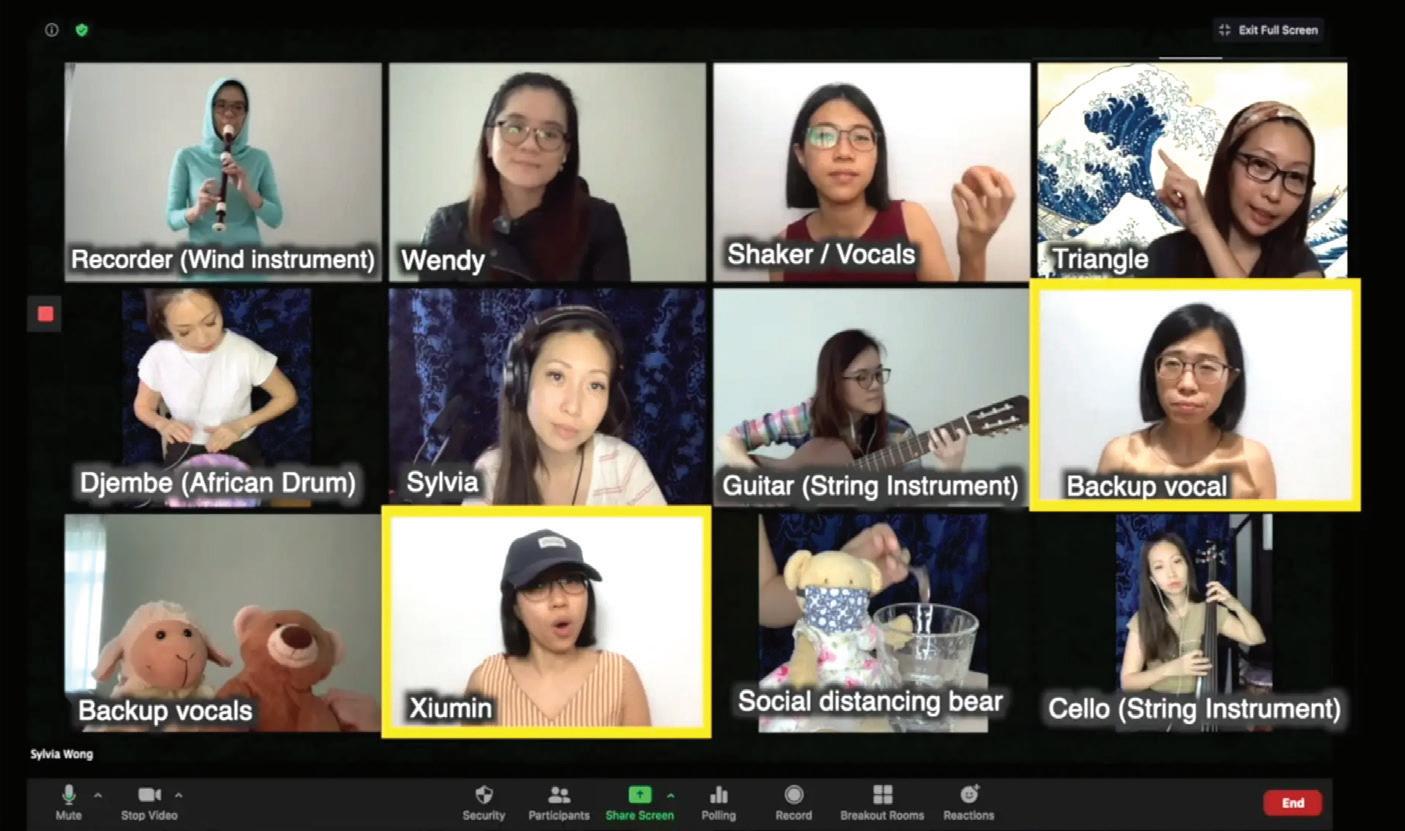Expand the audio options arrow beside Mute
The image size is (1405, 831).
click(x=98, y=796)
